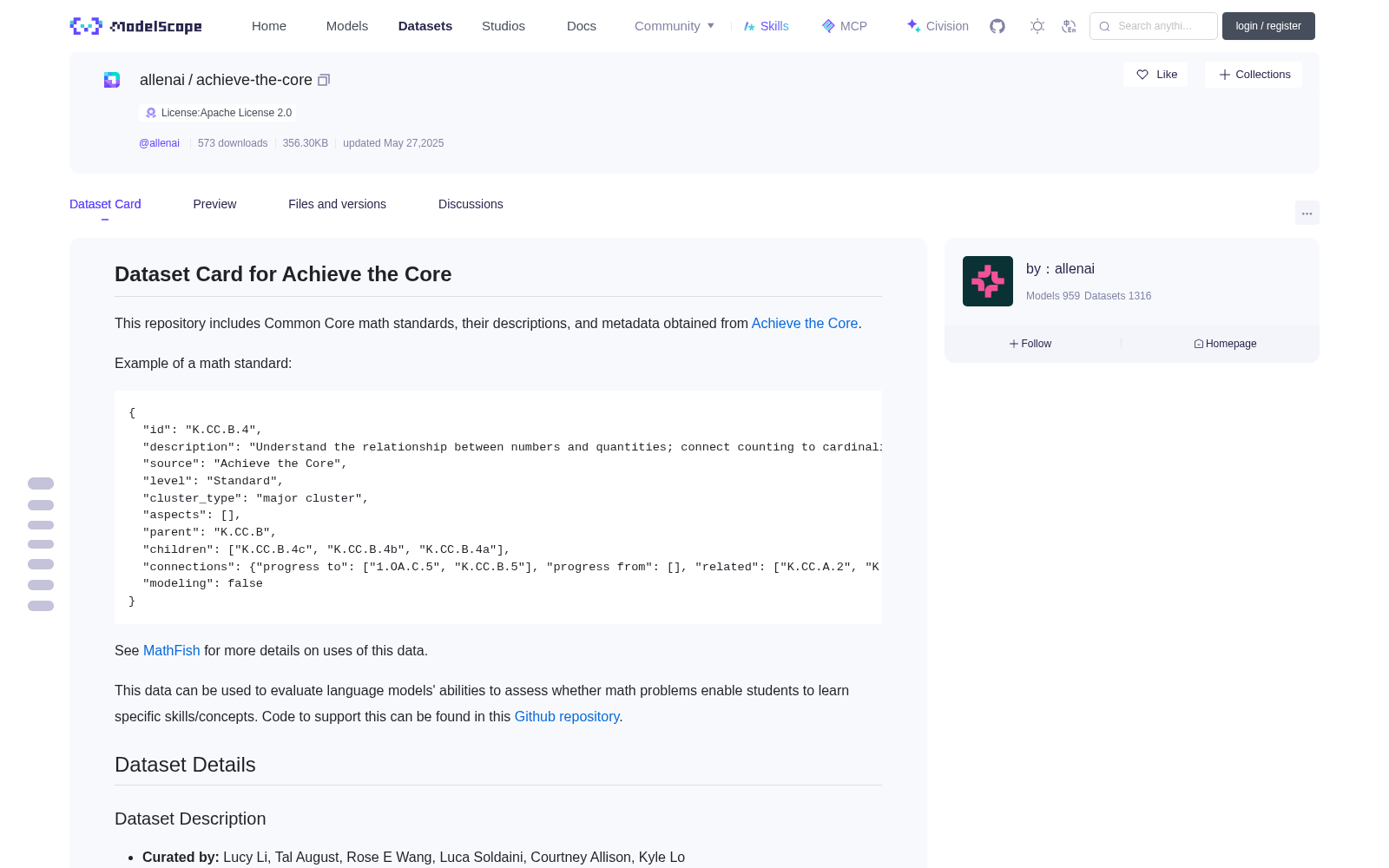Expand the Community dropdown menu
1389x868 pixels.
675,26
